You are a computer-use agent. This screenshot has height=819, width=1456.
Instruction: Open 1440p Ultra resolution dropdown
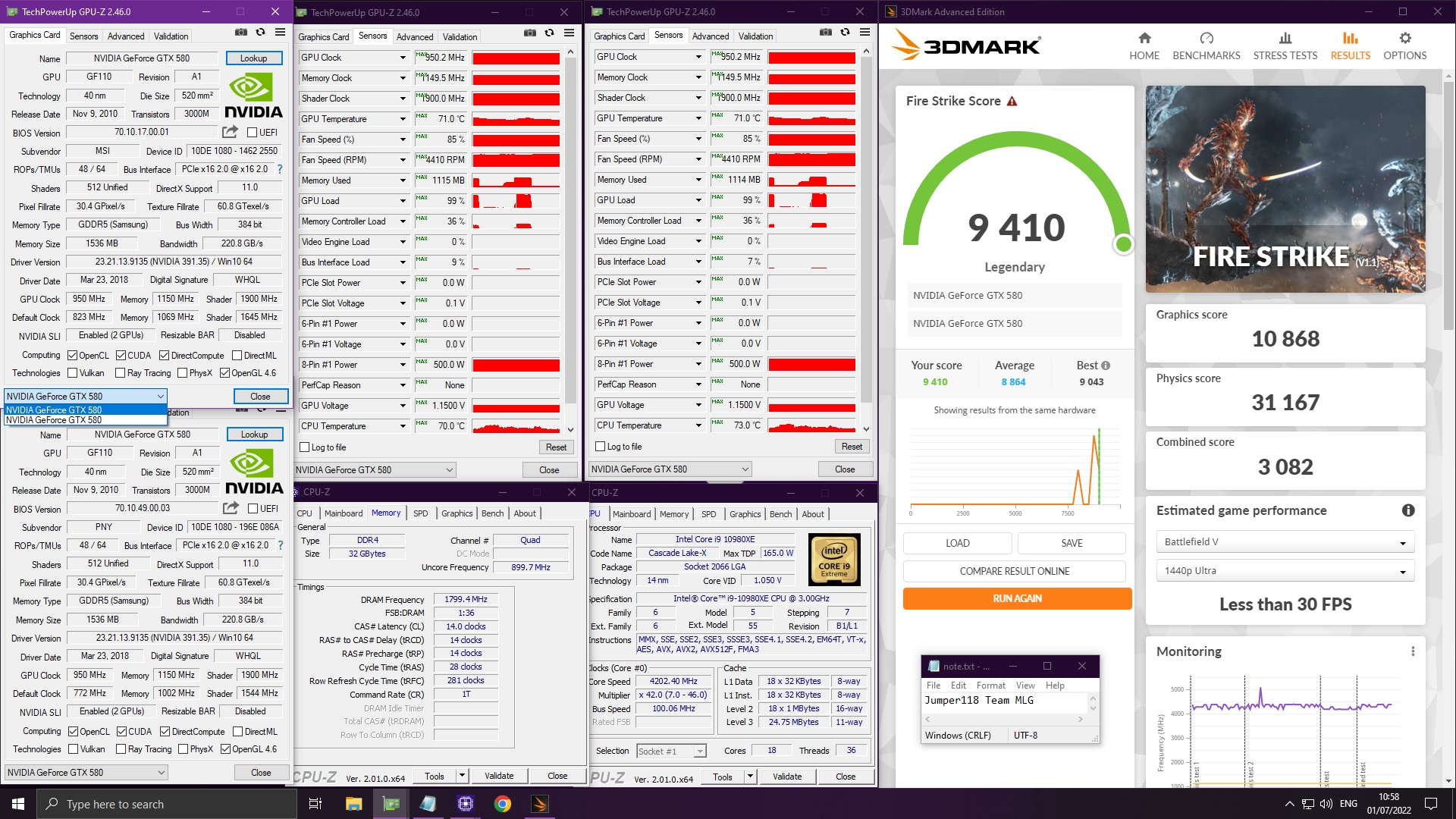(1285, 571)
